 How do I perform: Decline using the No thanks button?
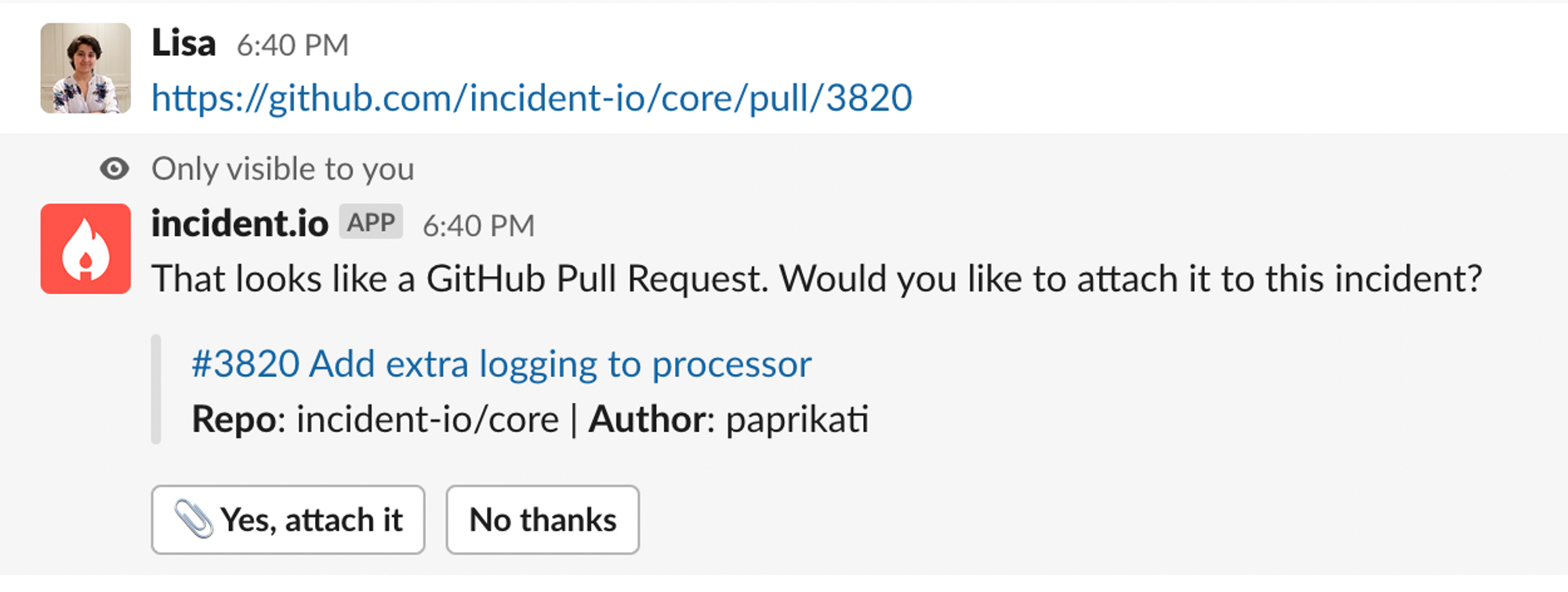coord(543,520)
